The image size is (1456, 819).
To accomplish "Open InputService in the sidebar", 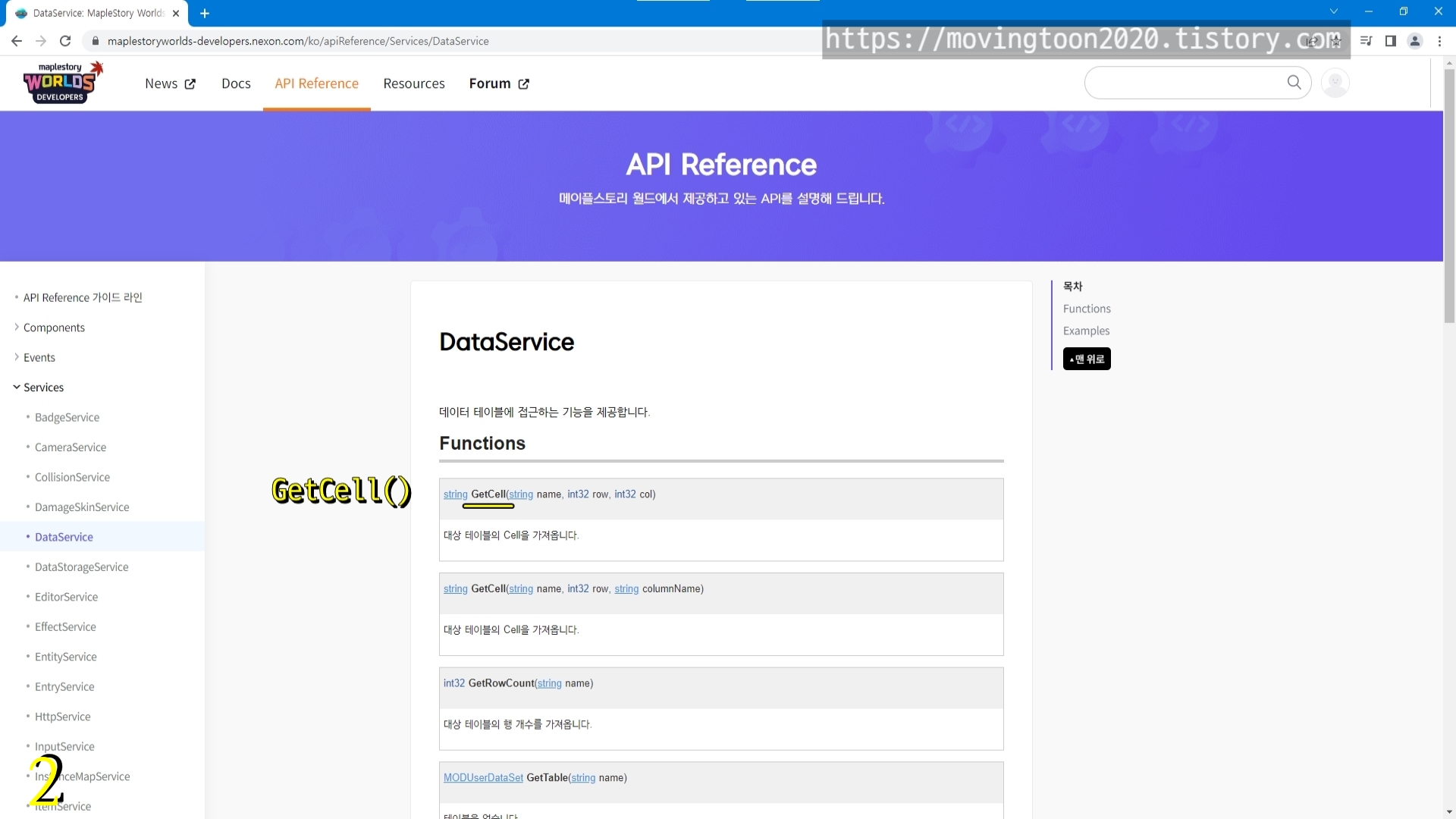I will (x=64, y=747).
